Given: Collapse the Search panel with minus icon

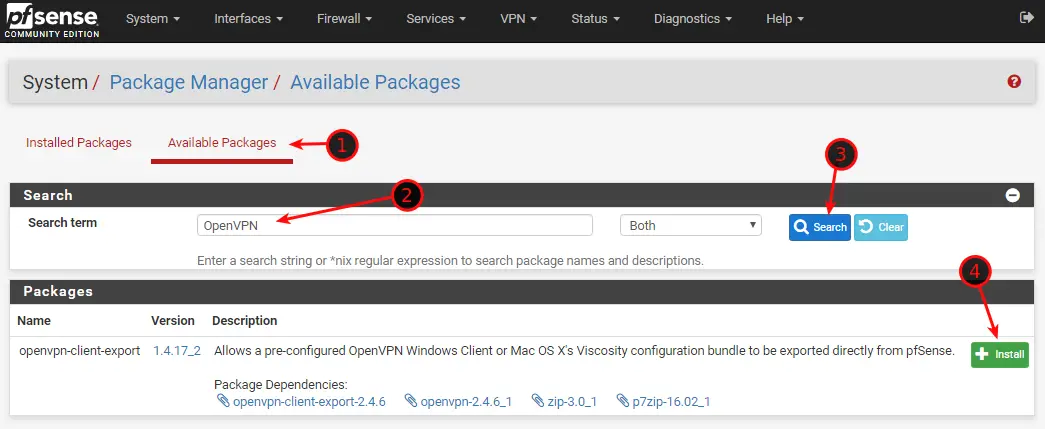Looking at the screenshot, I should pos(1012,196).
